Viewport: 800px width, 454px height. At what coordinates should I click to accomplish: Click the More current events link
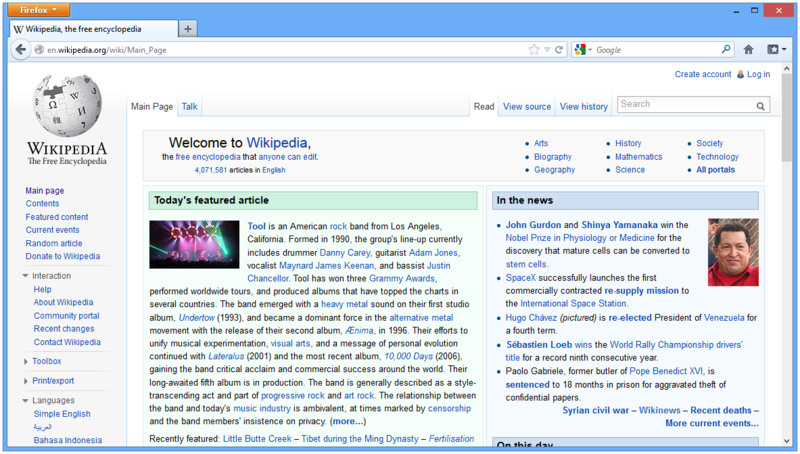[x=712, y=423]
